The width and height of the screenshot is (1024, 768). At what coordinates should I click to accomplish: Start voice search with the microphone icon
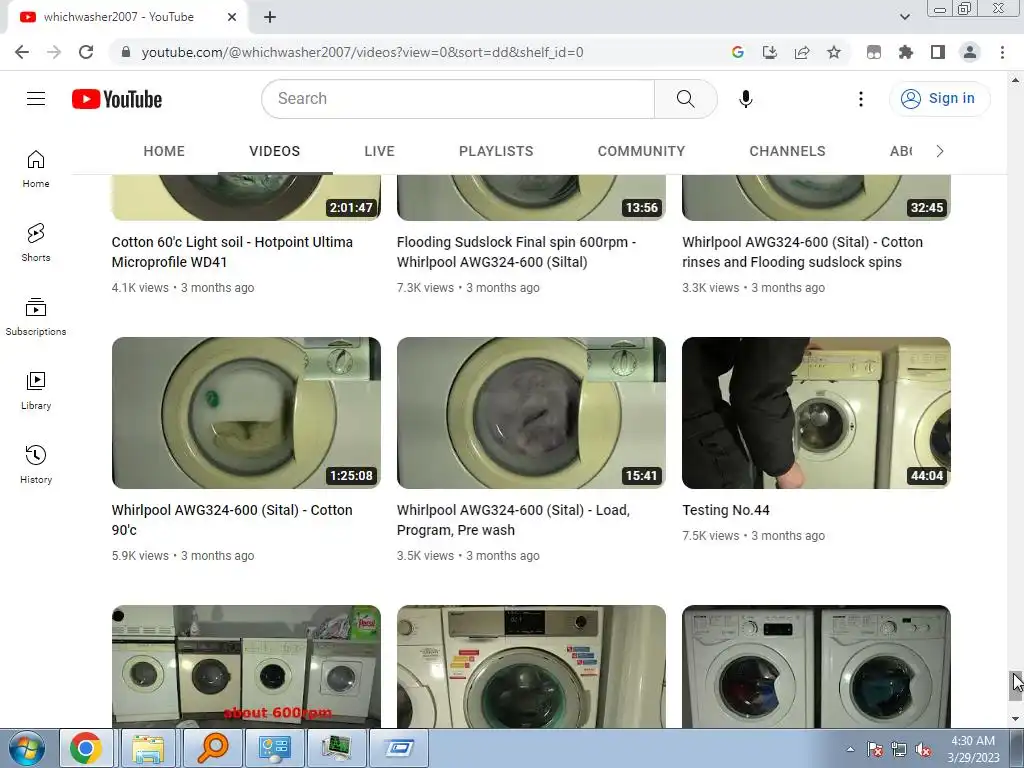click(745, 99)
